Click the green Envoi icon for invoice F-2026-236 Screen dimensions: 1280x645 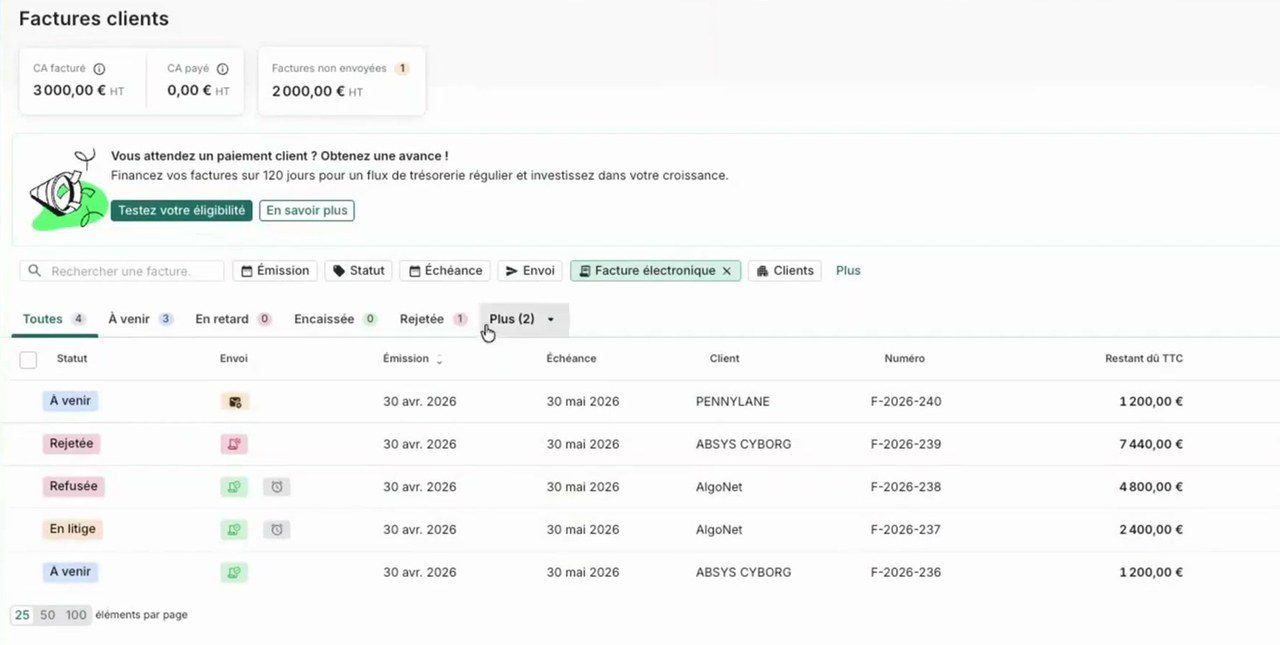point(234,573)
